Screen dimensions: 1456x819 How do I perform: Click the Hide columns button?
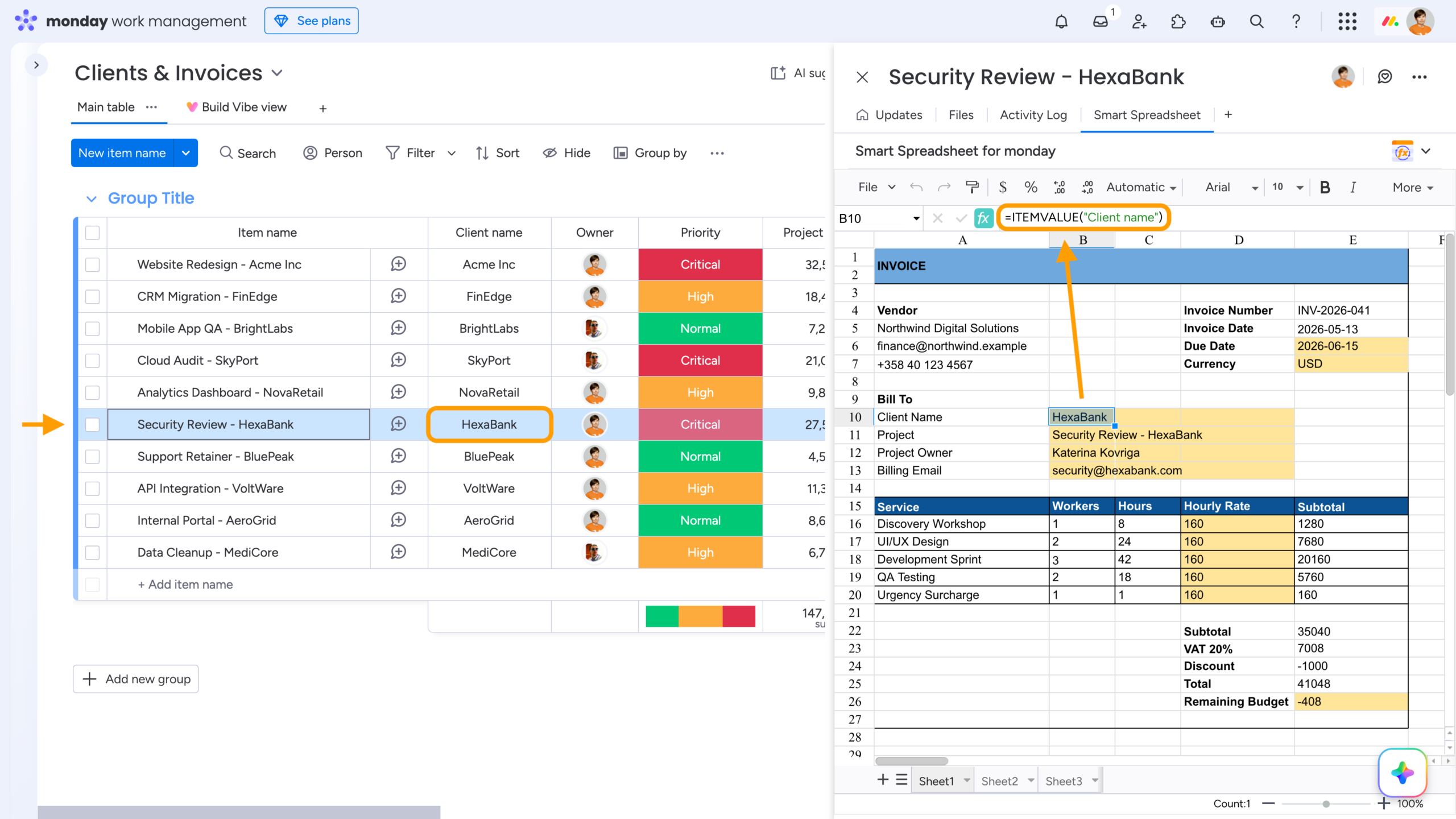[566, 153]
